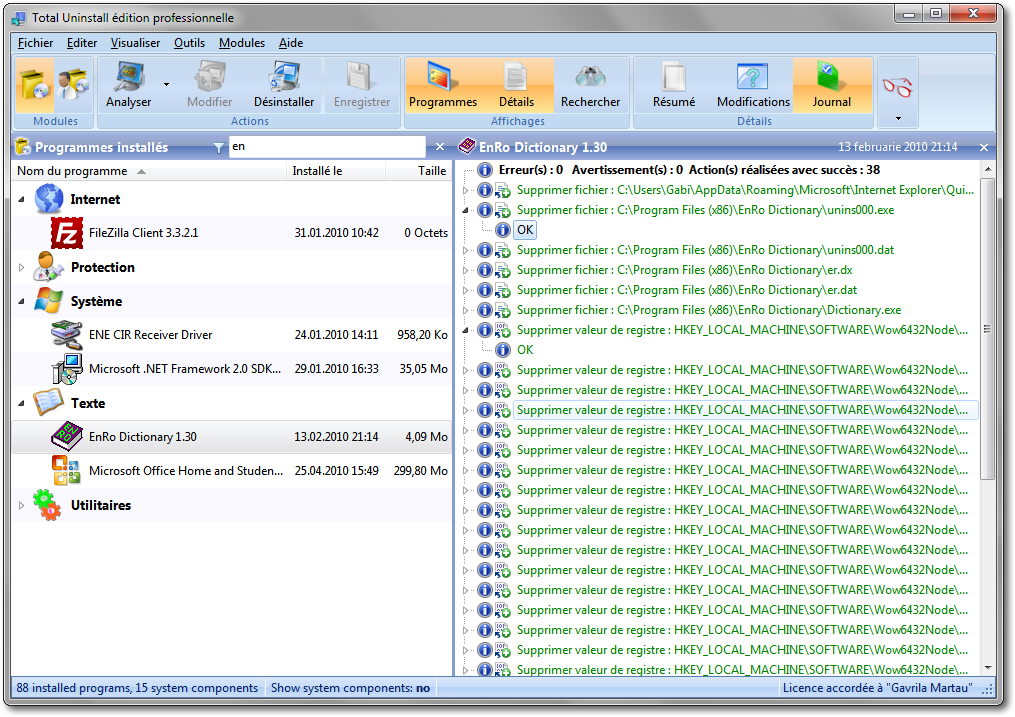Click info icon beside Erreur(s) summary
This screenshot has height=717, width=1015.
click(x=485, y=170)
